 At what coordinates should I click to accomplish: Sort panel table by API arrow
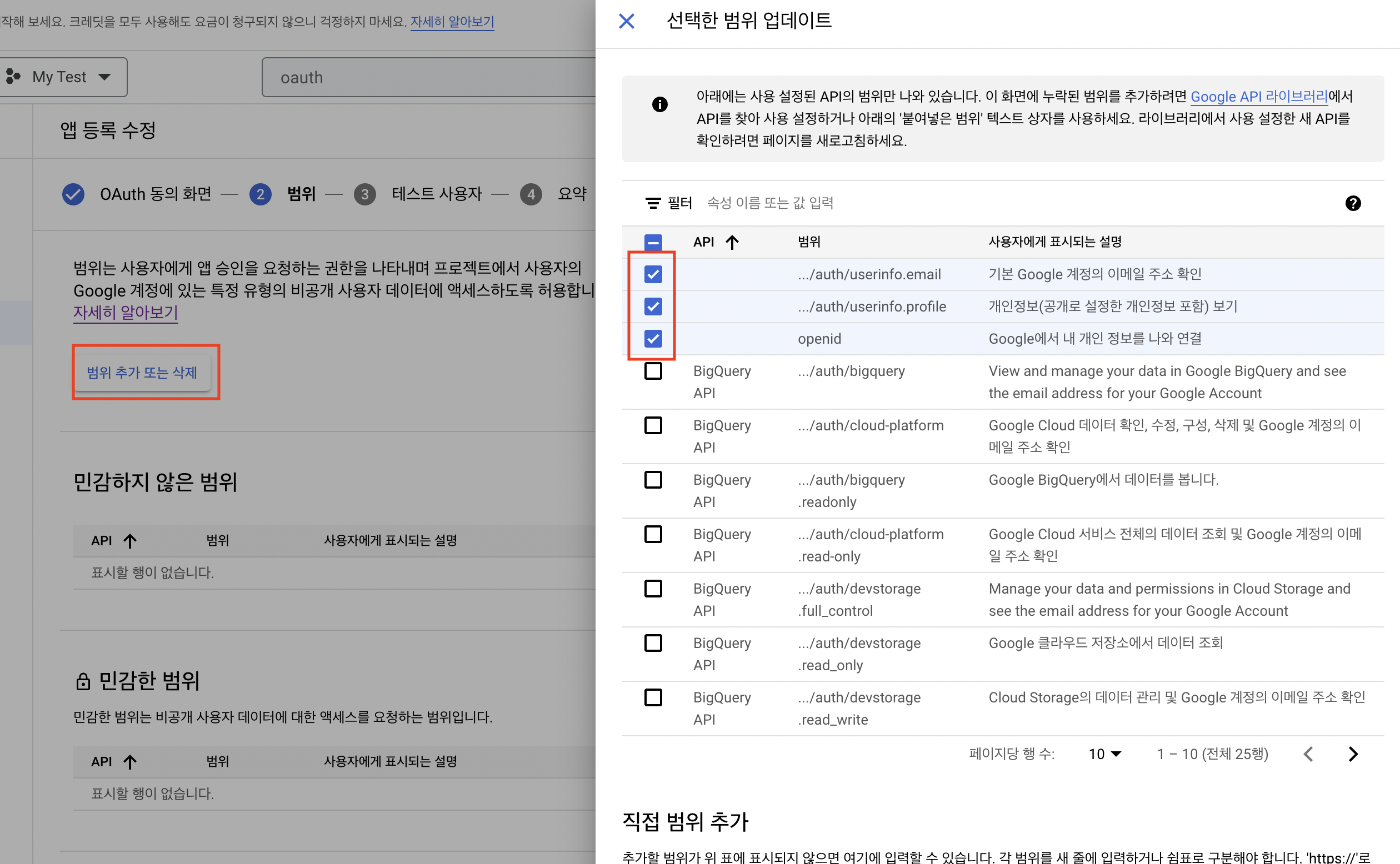pos(732,242)
